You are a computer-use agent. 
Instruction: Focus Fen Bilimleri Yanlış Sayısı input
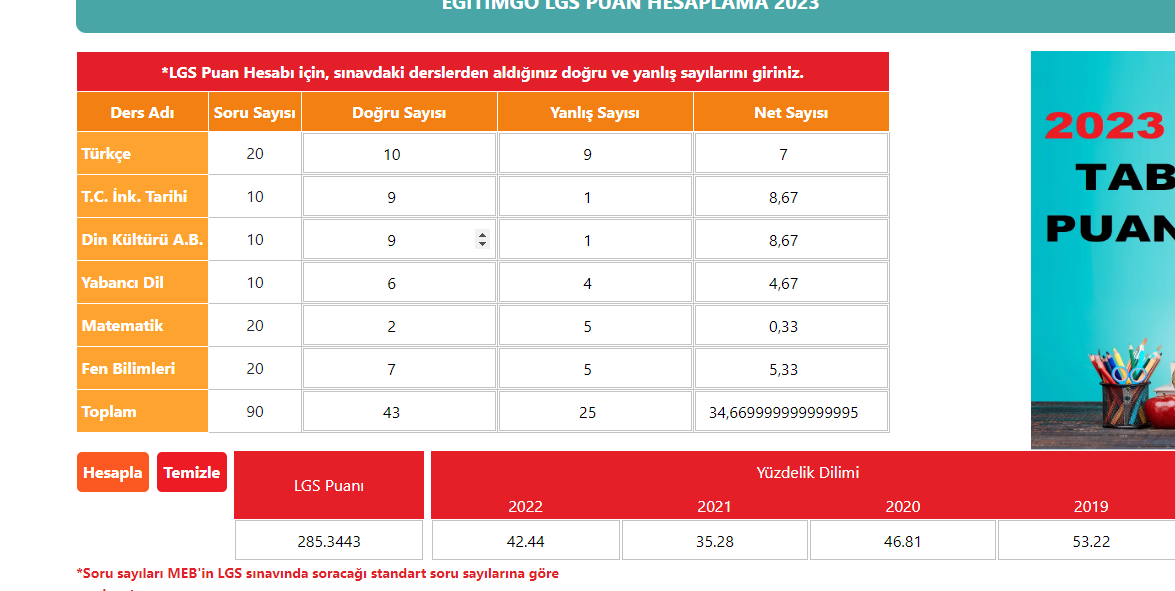point(595,369)
